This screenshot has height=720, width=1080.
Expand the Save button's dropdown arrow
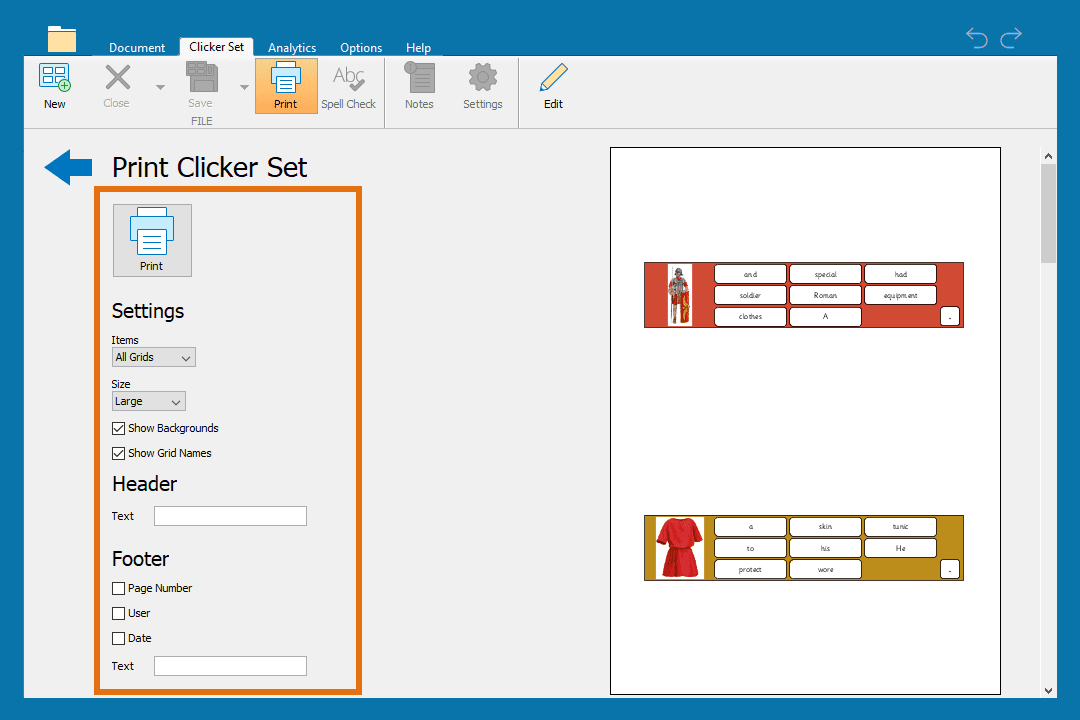pyautogui.click(x=244, y=88)
